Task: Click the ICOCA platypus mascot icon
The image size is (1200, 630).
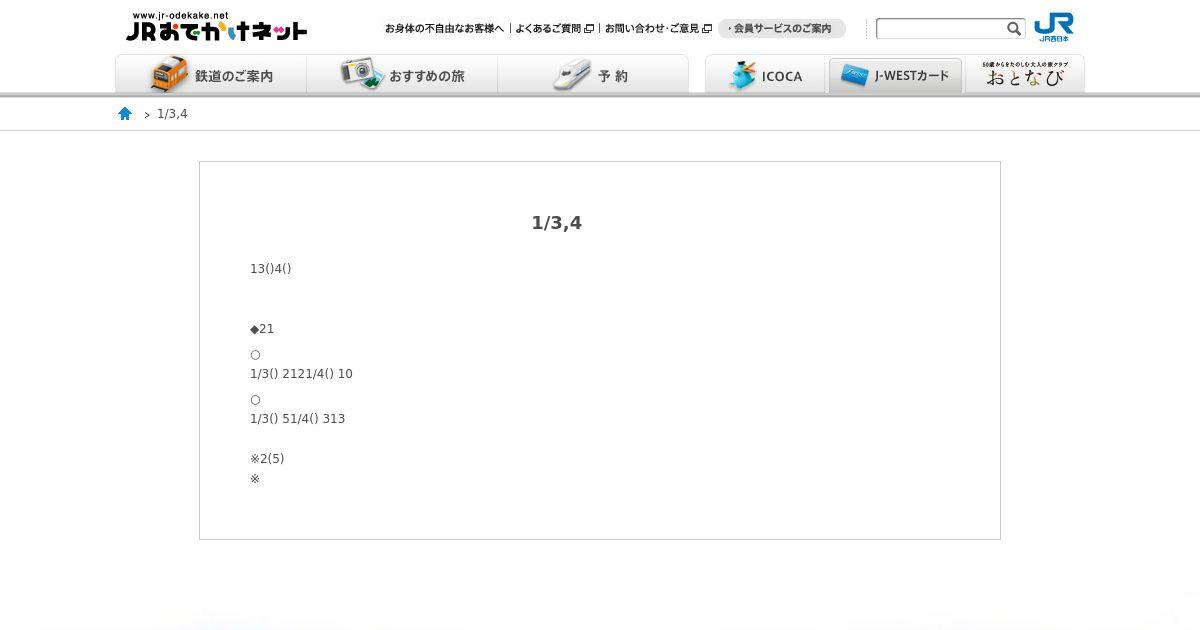Action: click(742, 75)
